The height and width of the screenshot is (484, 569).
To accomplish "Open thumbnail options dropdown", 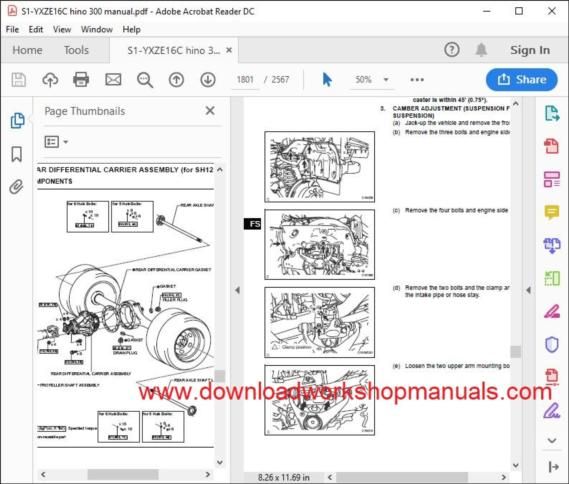I will click(x=56, y=142).
